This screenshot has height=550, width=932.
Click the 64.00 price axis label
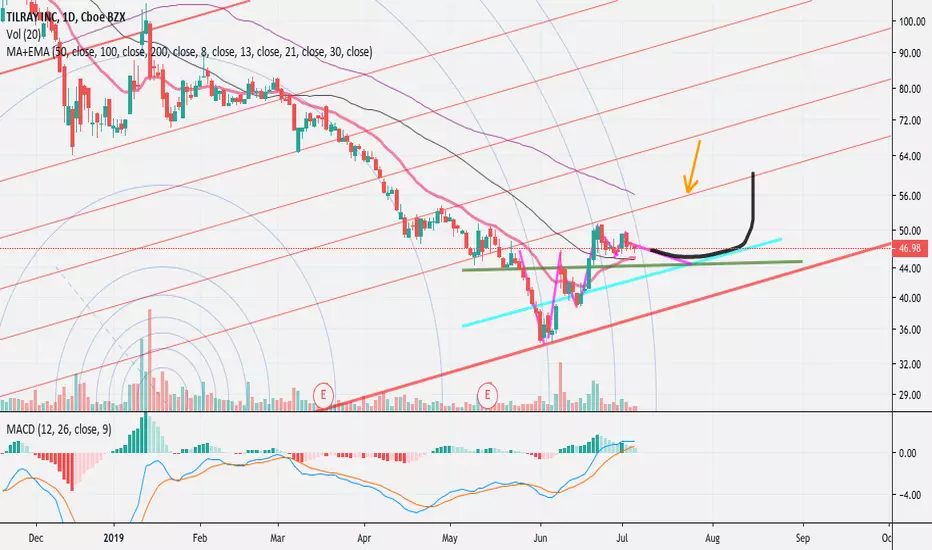coord(912,156)
